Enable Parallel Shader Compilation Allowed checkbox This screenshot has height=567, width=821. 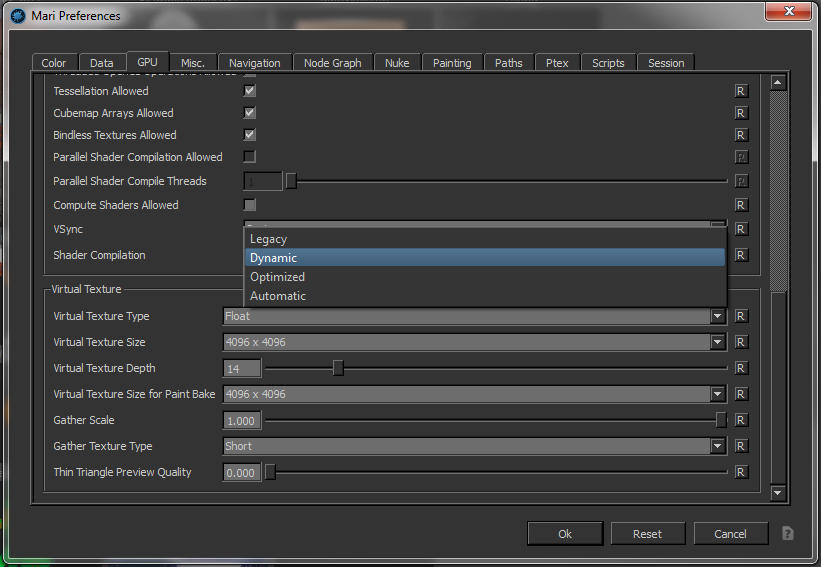pos(250,157)
